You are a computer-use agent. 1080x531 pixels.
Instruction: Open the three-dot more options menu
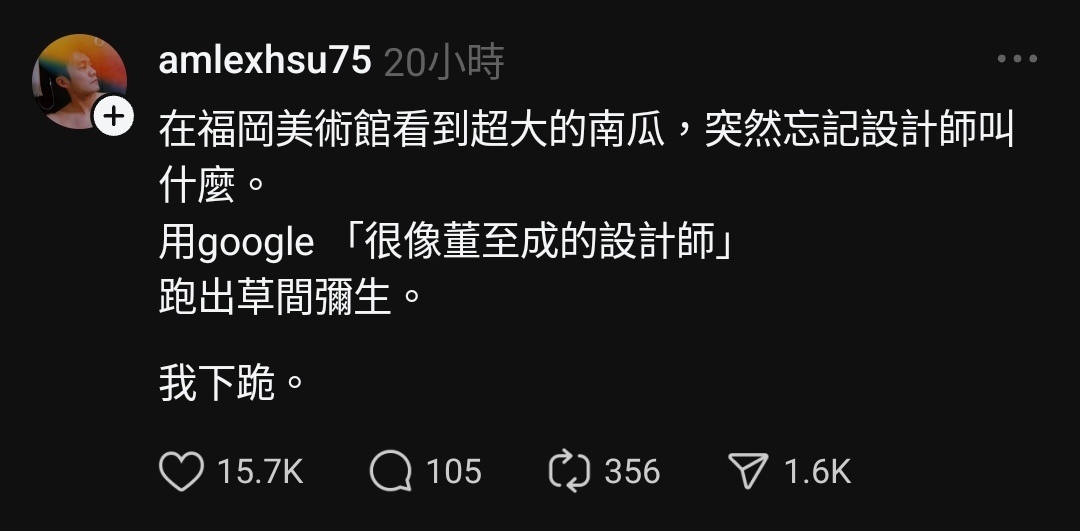1017,59
